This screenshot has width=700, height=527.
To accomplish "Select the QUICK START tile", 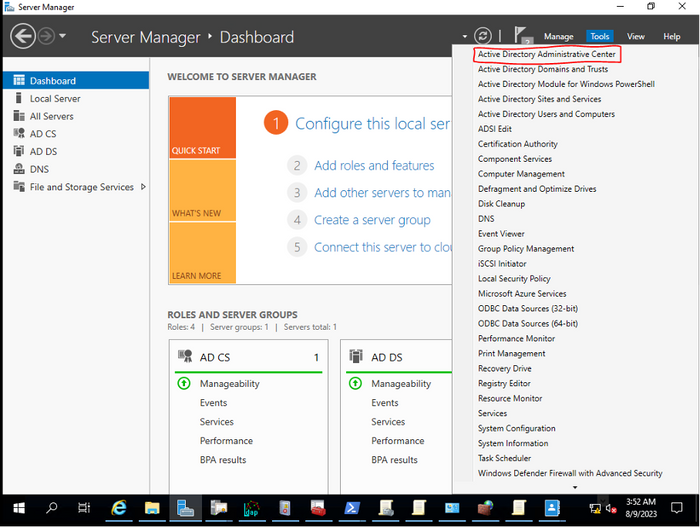I will point(203,128).
